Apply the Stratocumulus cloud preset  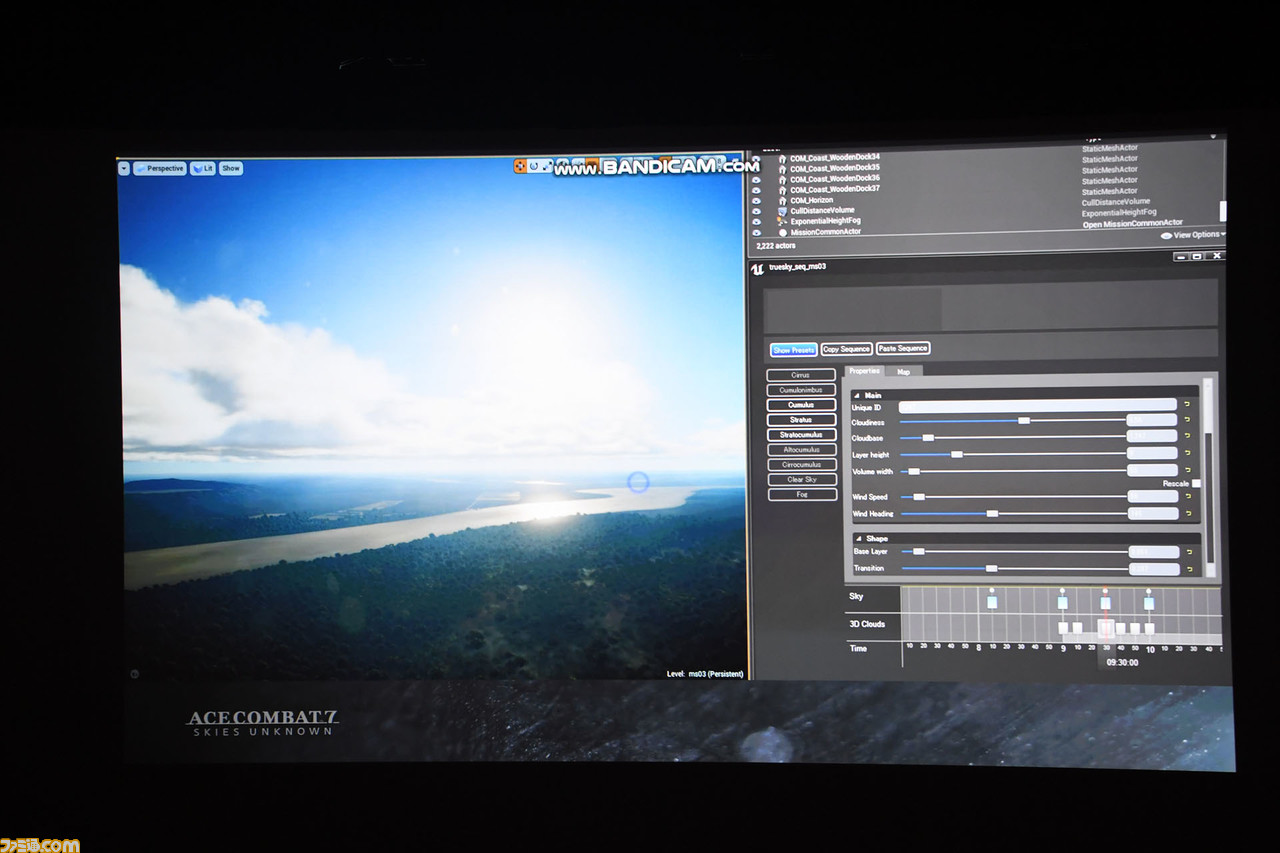pos(801,435)
